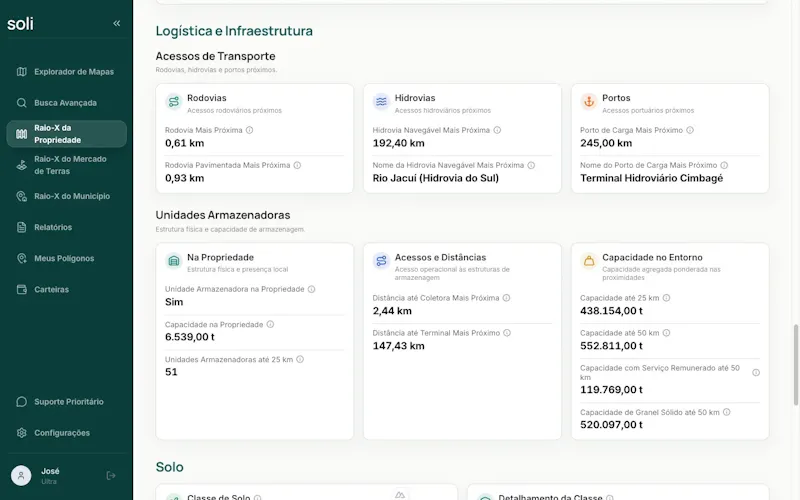
Task: Log out using the exit icon
Action: (x=111, y=476)
